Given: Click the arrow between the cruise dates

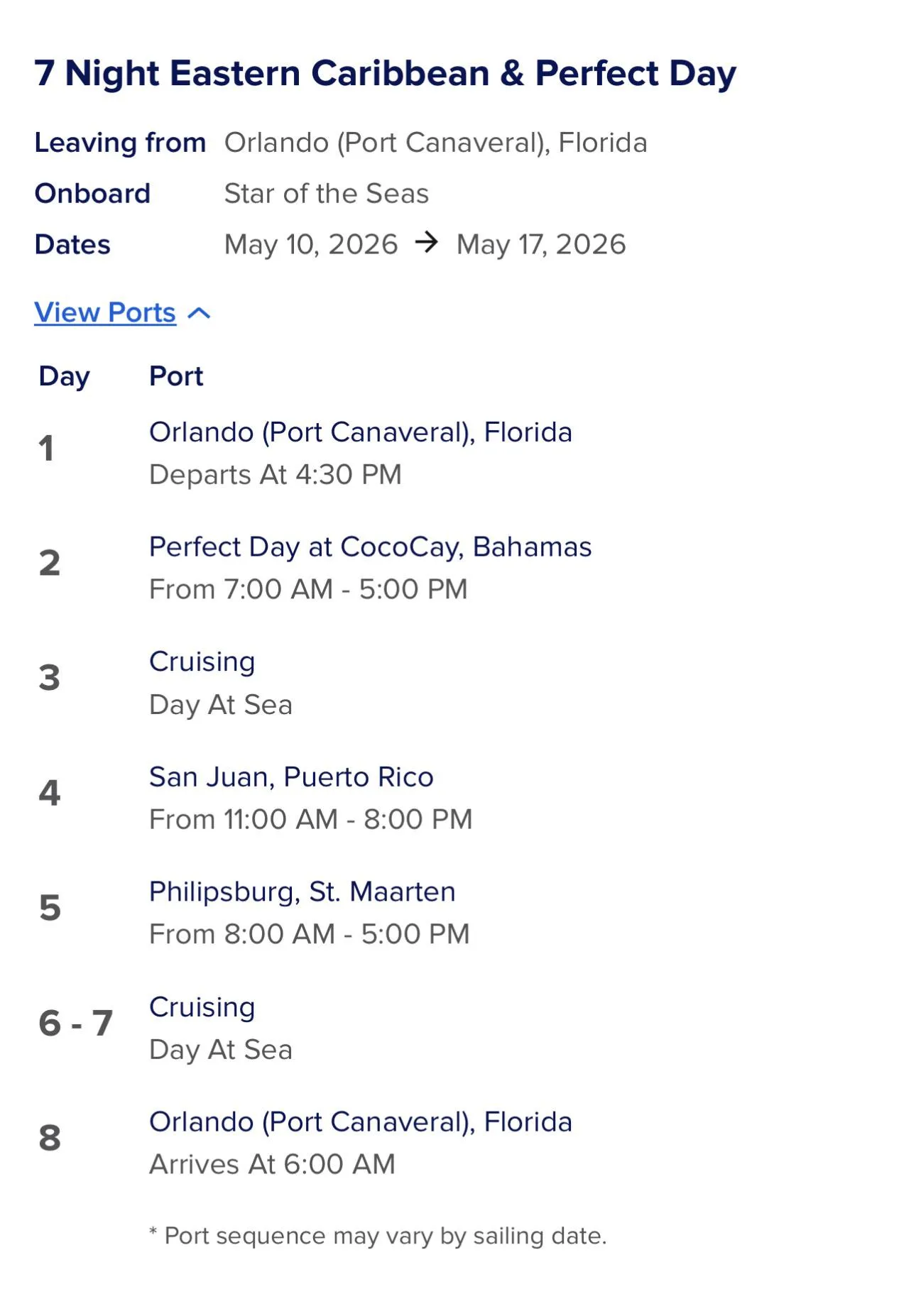Looking at the screenshot, I should click(x=427, y=243).
